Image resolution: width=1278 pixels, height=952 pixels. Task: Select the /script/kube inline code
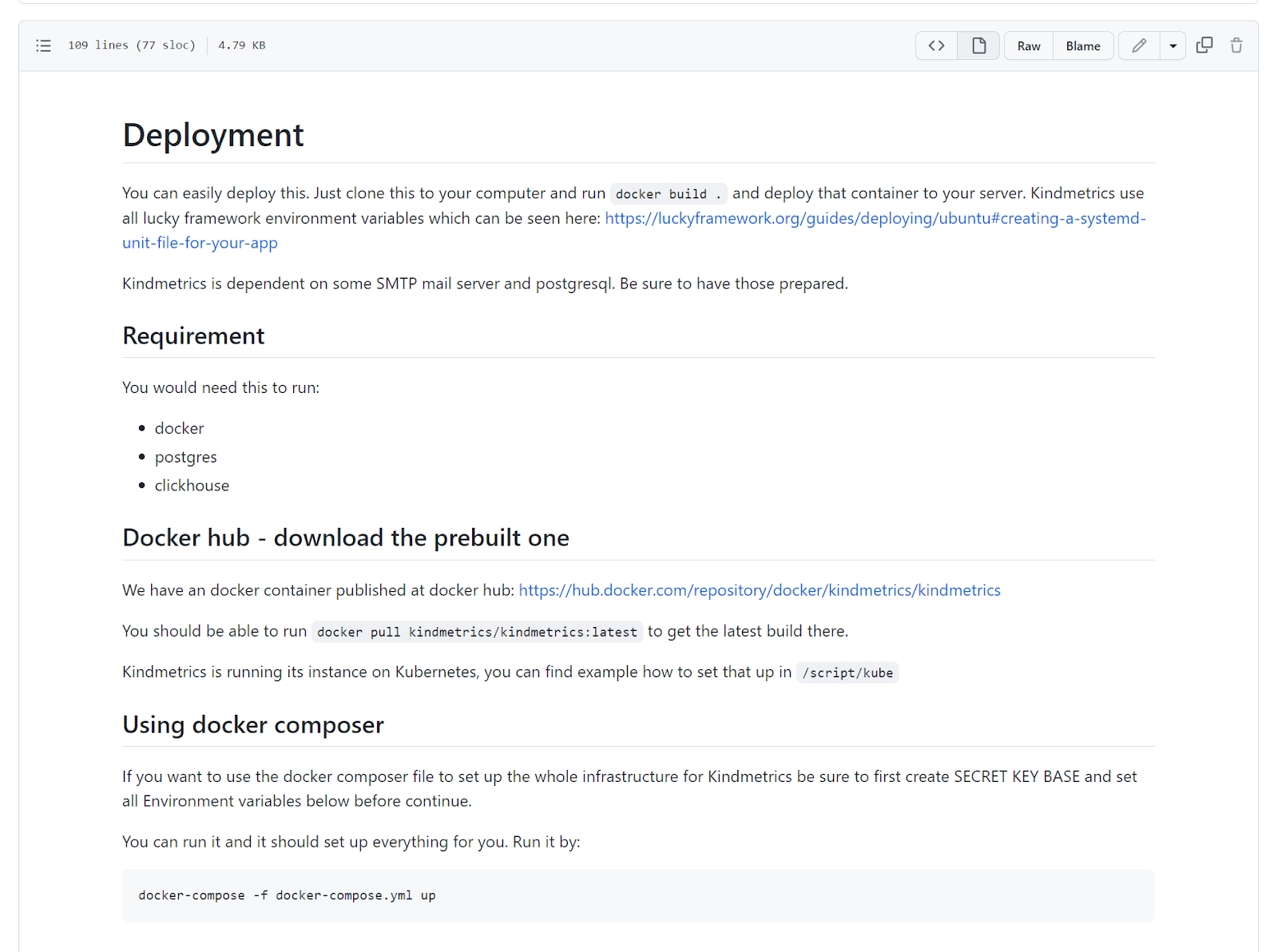pyautogui.click(x=847, y=672)
